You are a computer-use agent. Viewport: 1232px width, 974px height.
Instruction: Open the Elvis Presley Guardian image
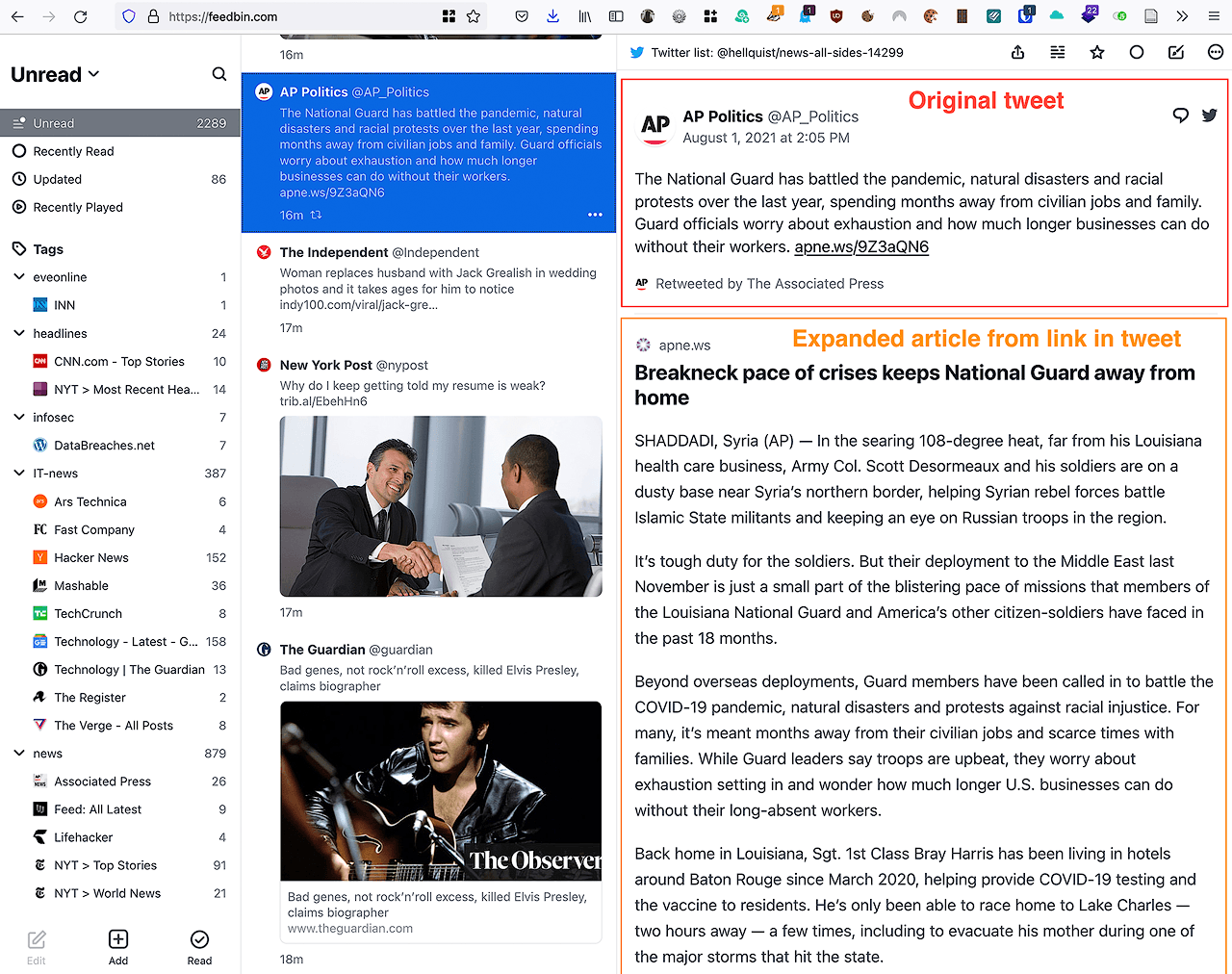[441, 791]
